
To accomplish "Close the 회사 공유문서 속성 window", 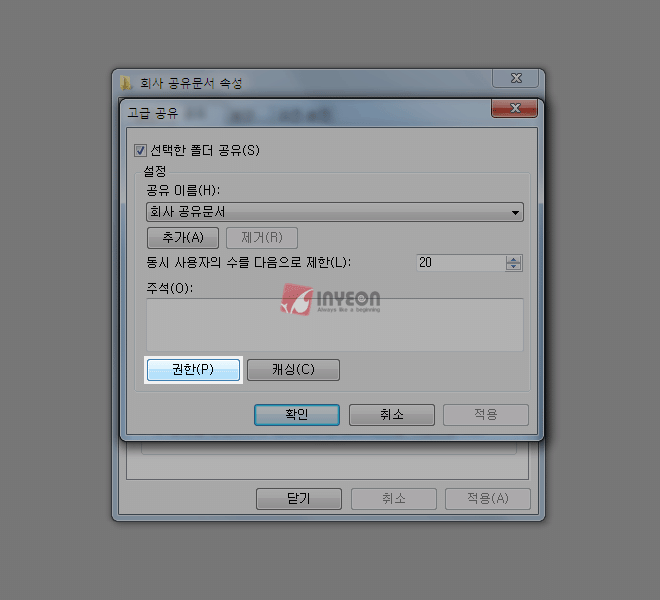I will click(516, 78).
